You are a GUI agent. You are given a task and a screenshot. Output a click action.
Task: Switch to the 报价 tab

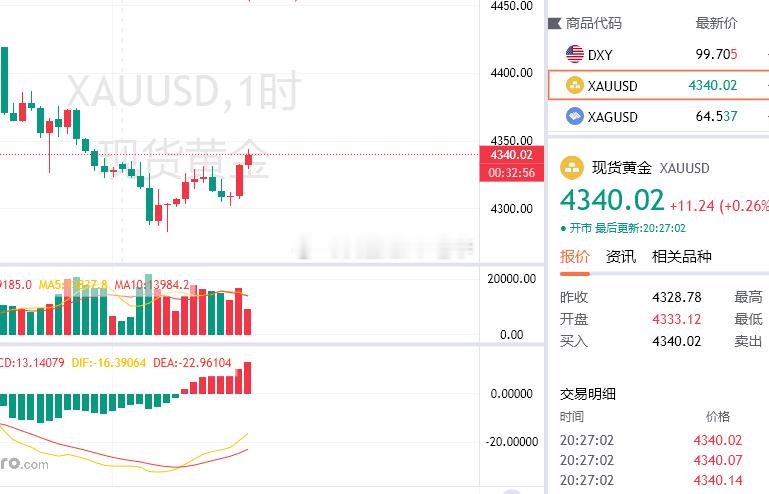pyautogui.click(x=575, y=257)
